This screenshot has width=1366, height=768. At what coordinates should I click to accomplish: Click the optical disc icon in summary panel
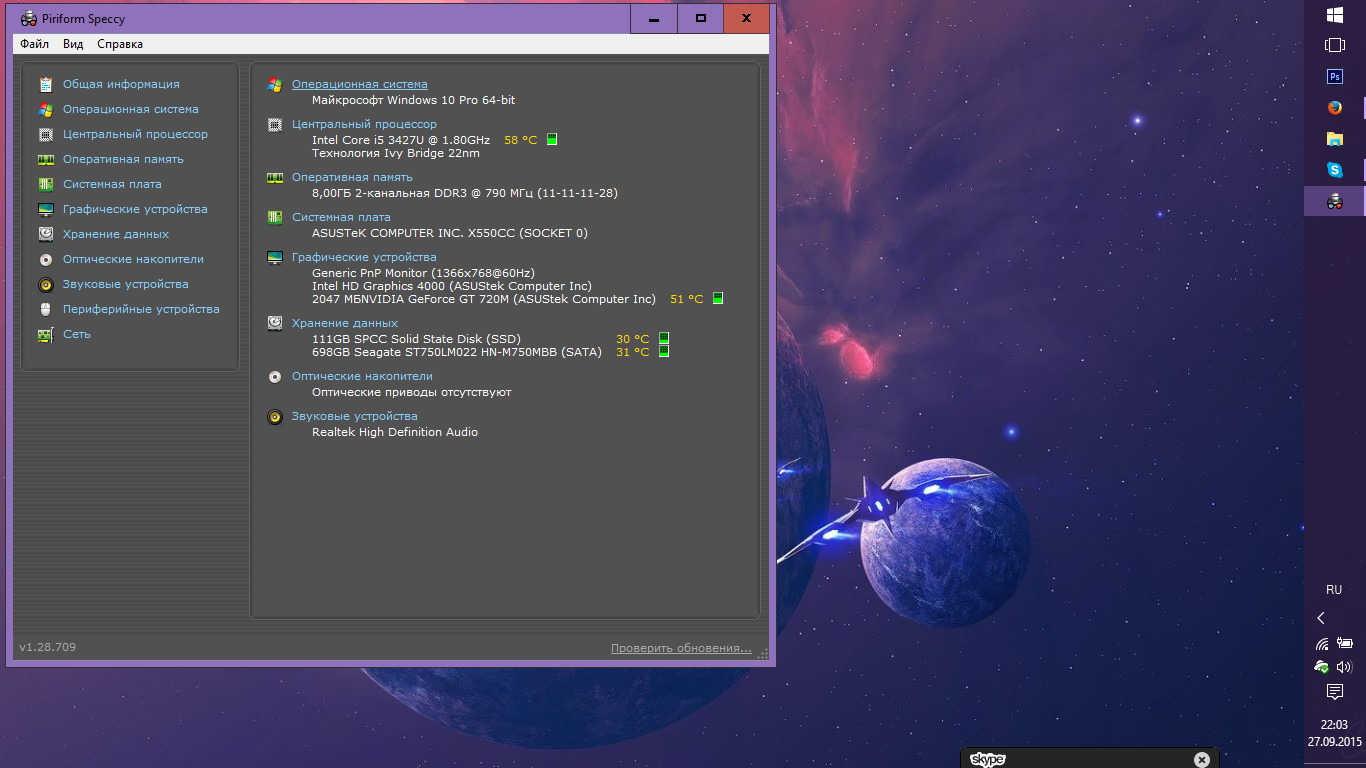275,376
